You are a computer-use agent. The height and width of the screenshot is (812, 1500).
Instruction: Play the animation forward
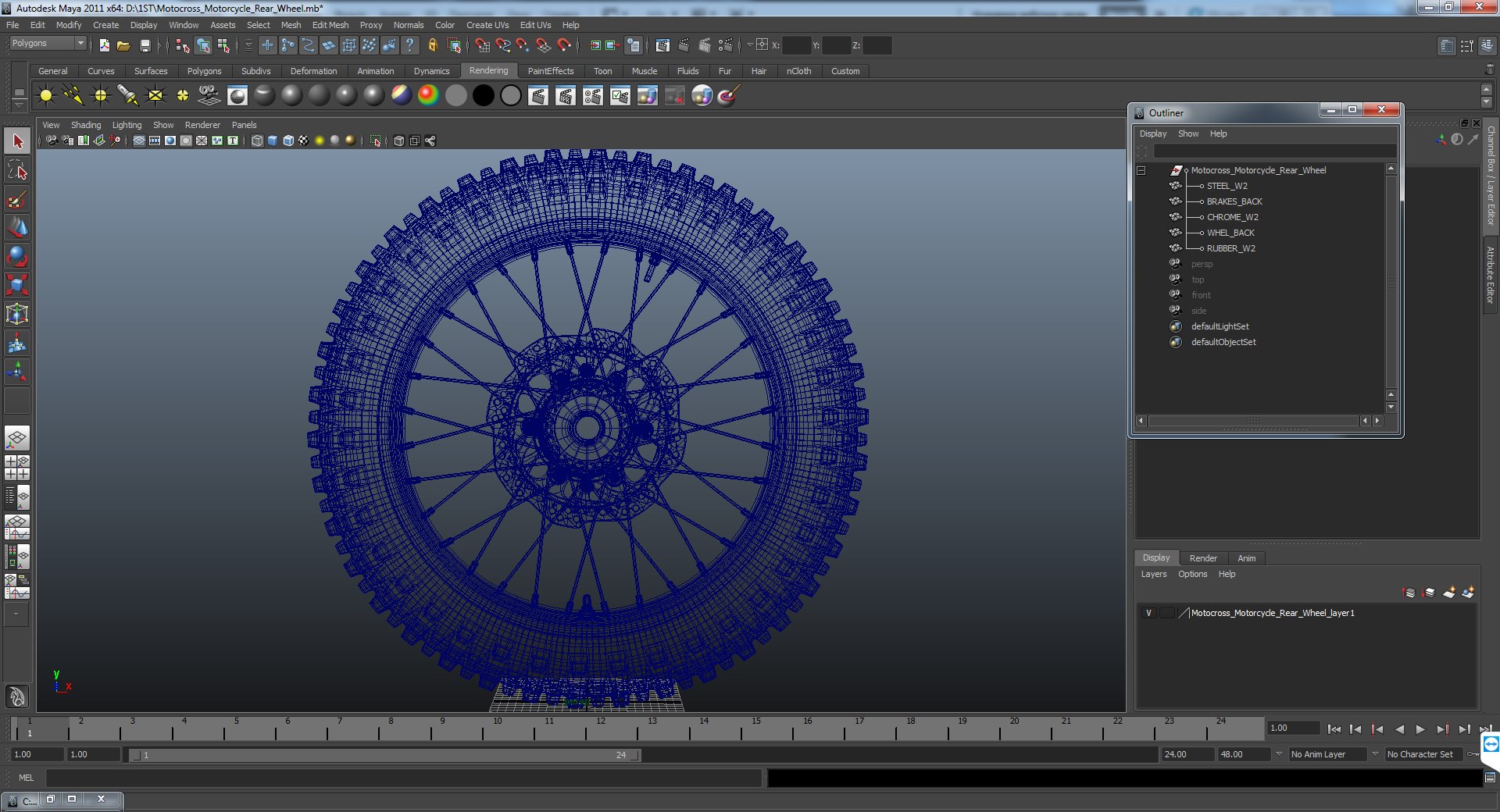[1420, 729]
